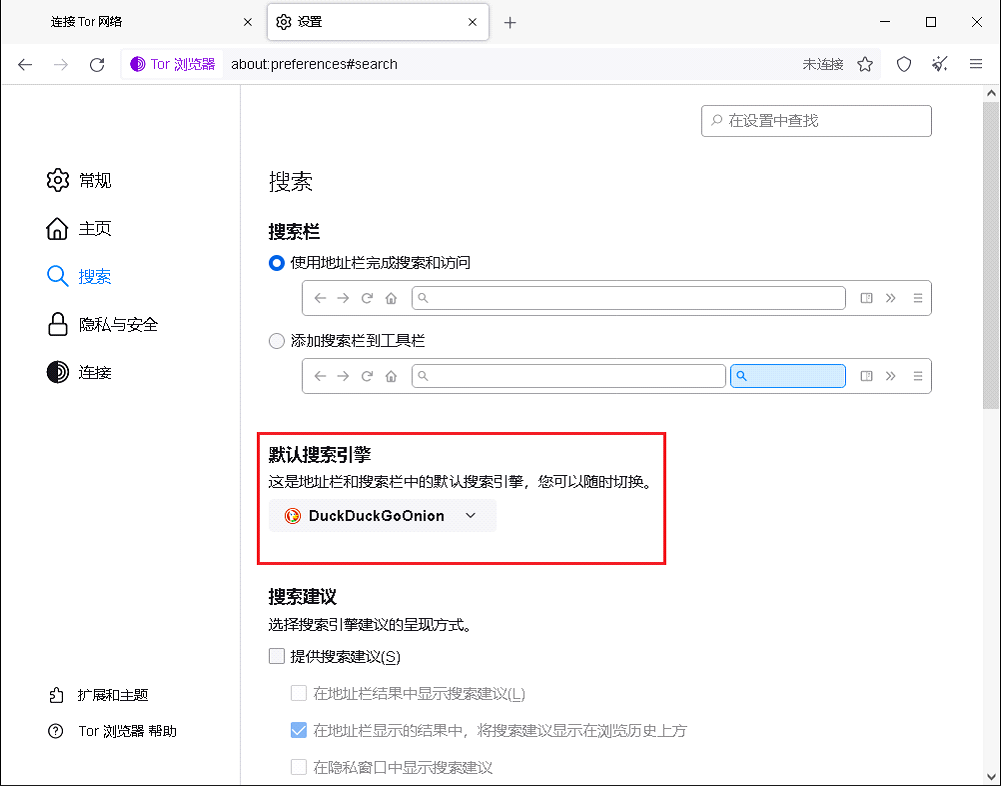
Task: Open 隐私与安全 settings category
Action: click(102, 324)
